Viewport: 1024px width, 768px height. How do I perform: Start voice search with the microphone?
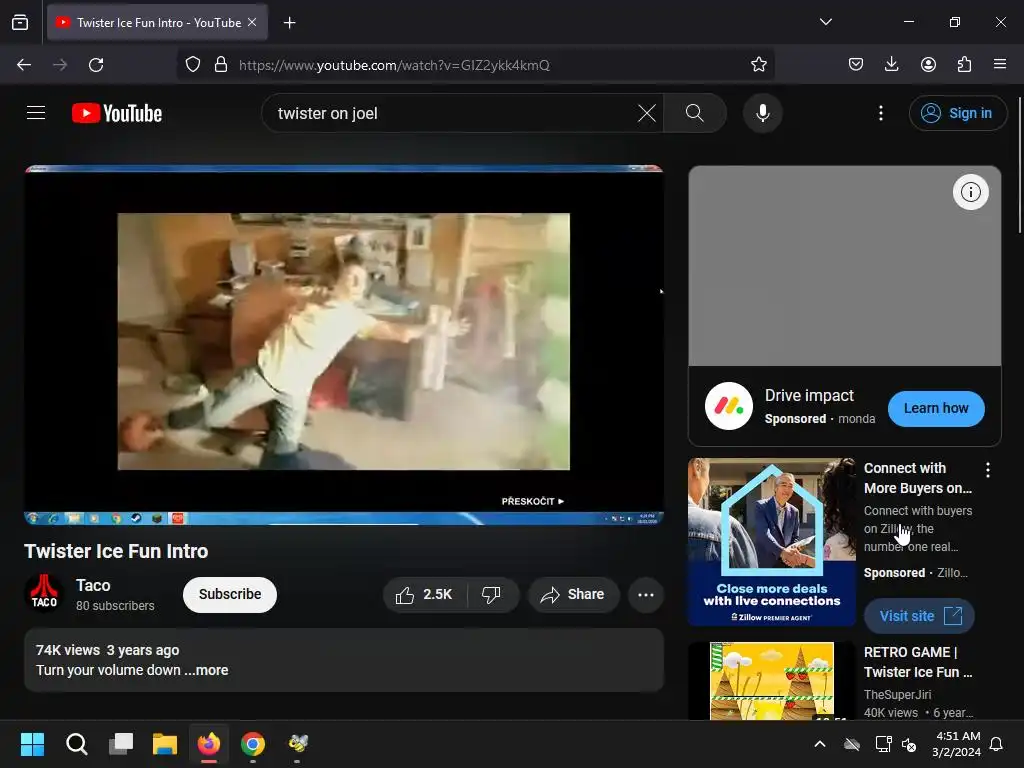[762, 113]
